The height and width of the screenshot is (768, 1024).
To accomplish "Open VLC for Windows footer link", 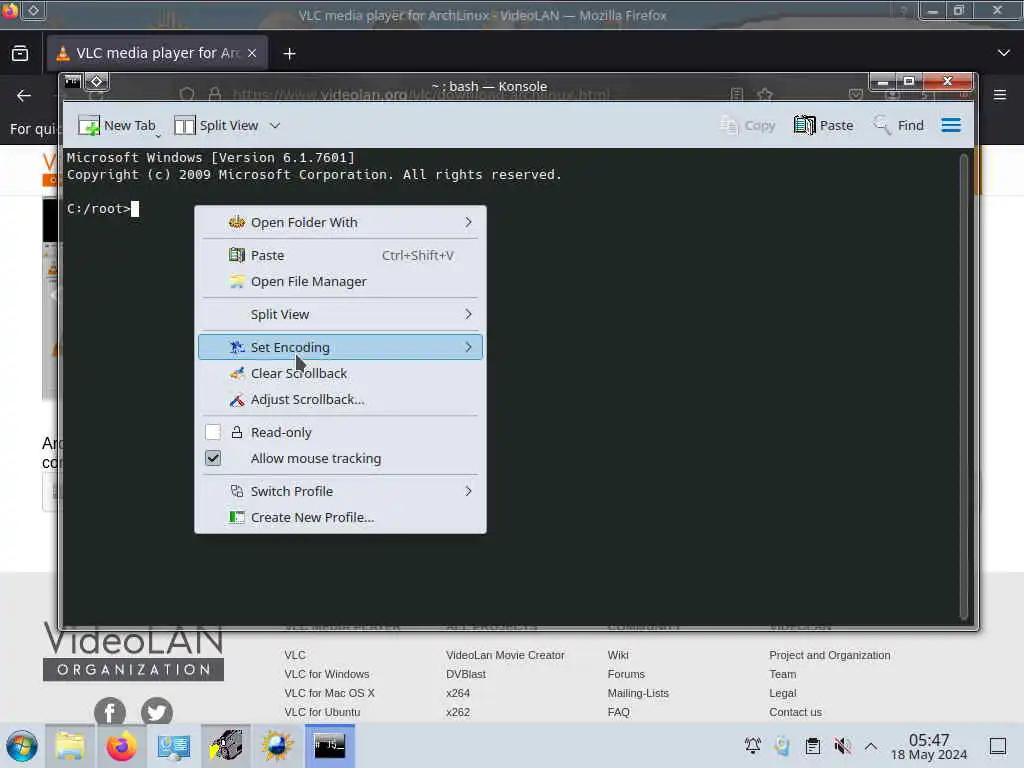I will pyautogui.click(x=327, y=674).
